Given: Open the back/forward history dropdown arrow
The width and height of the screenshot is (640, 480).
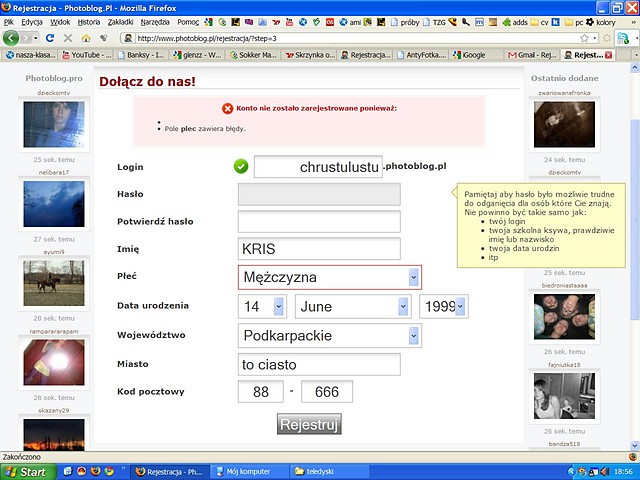Looking at the screenshot, I should (36, 38).
